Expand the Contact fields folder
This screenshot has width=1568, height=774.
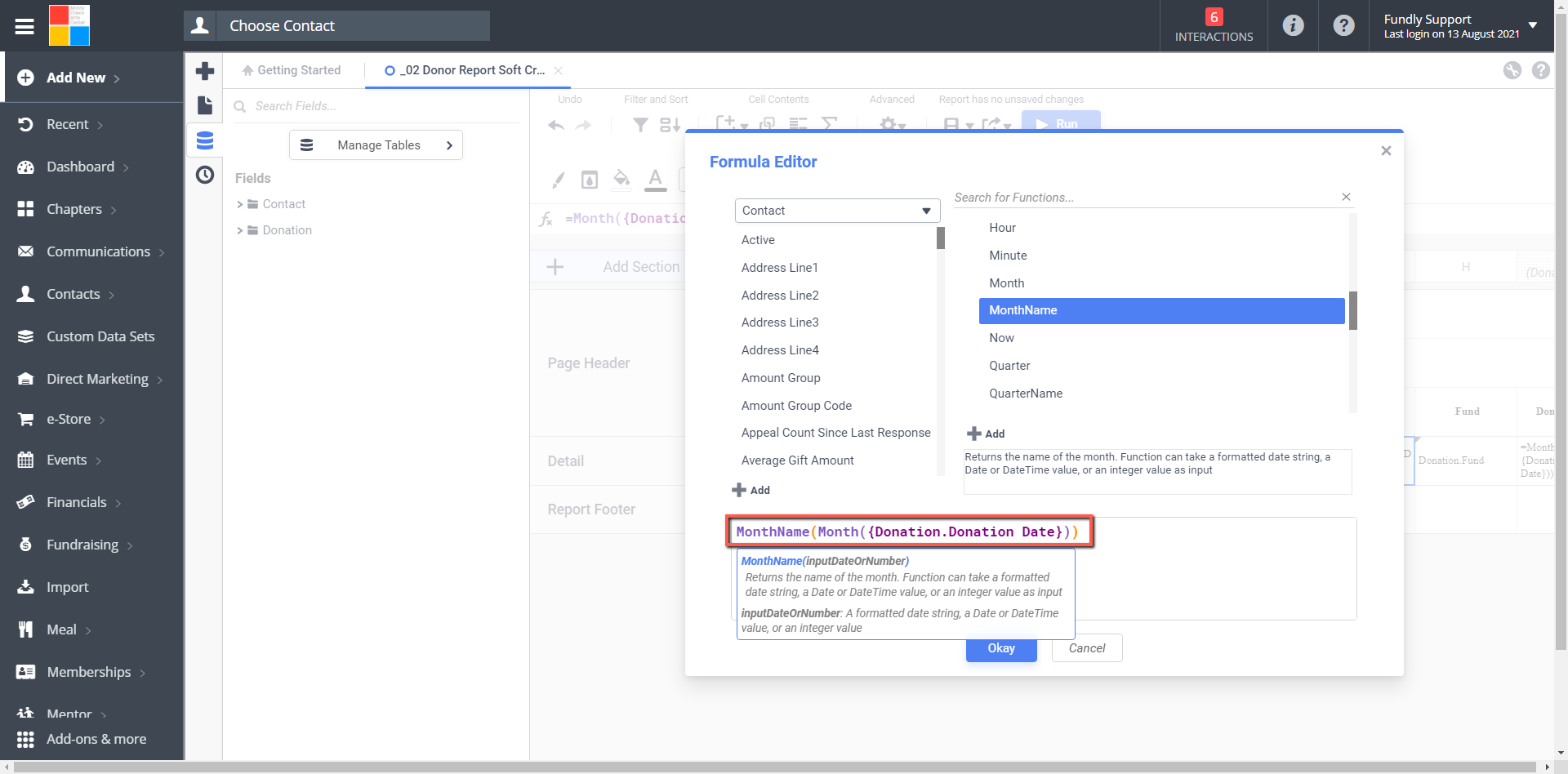240,204
